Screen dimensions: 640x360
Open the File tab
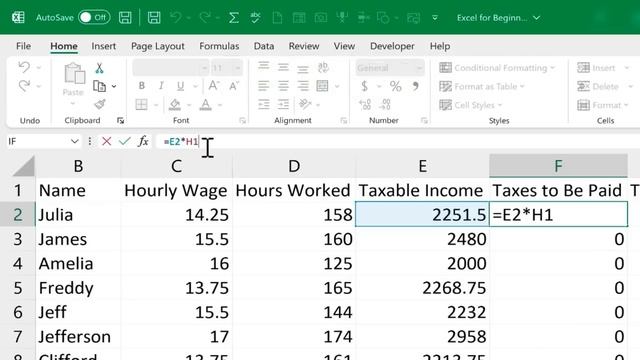pos(23,46)
